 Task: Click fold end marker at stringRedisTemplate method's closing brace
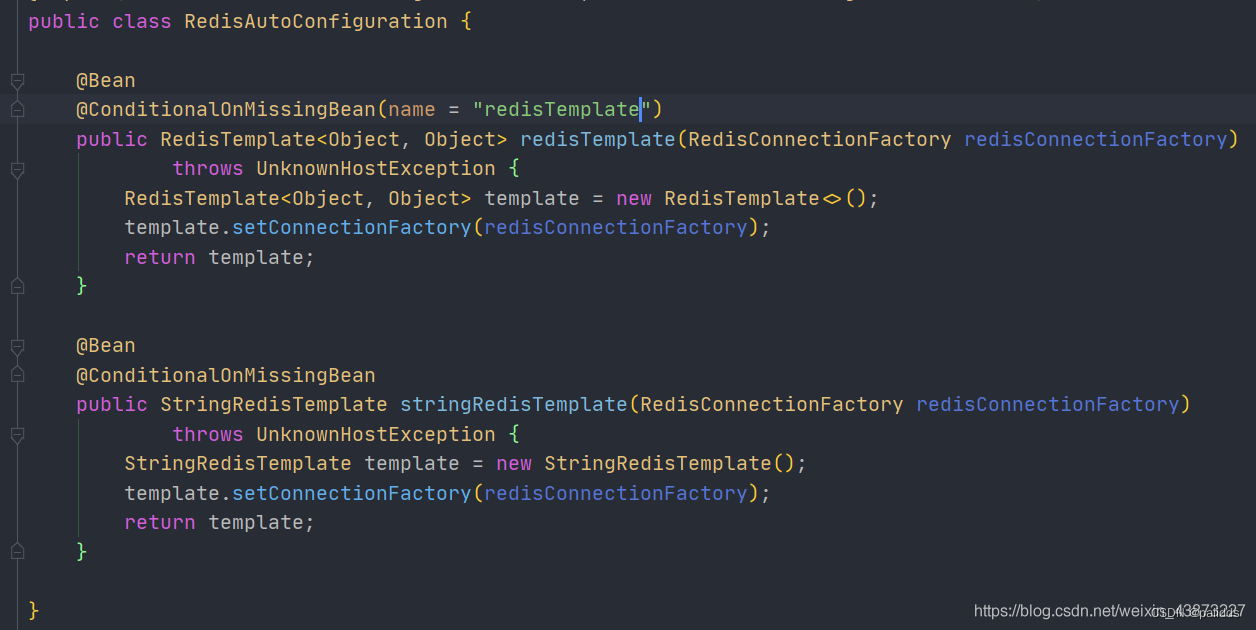[x=17, y=551]
